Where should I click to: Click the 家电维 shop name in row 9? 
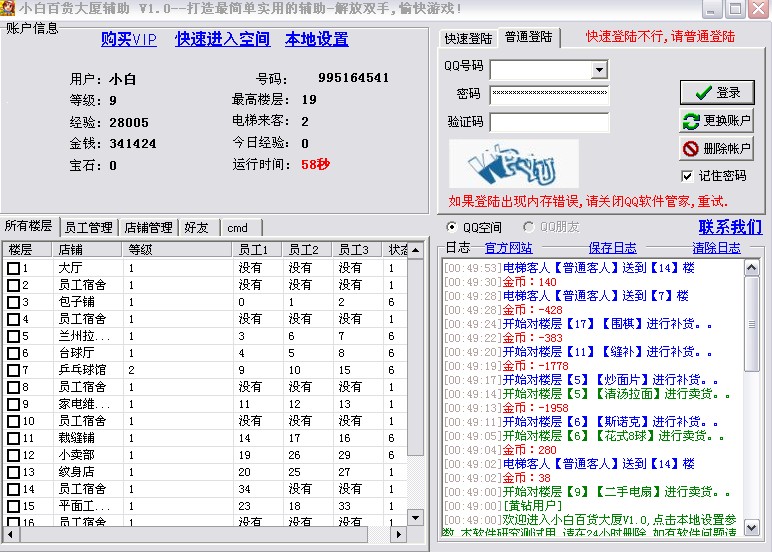tap(84, 404)
